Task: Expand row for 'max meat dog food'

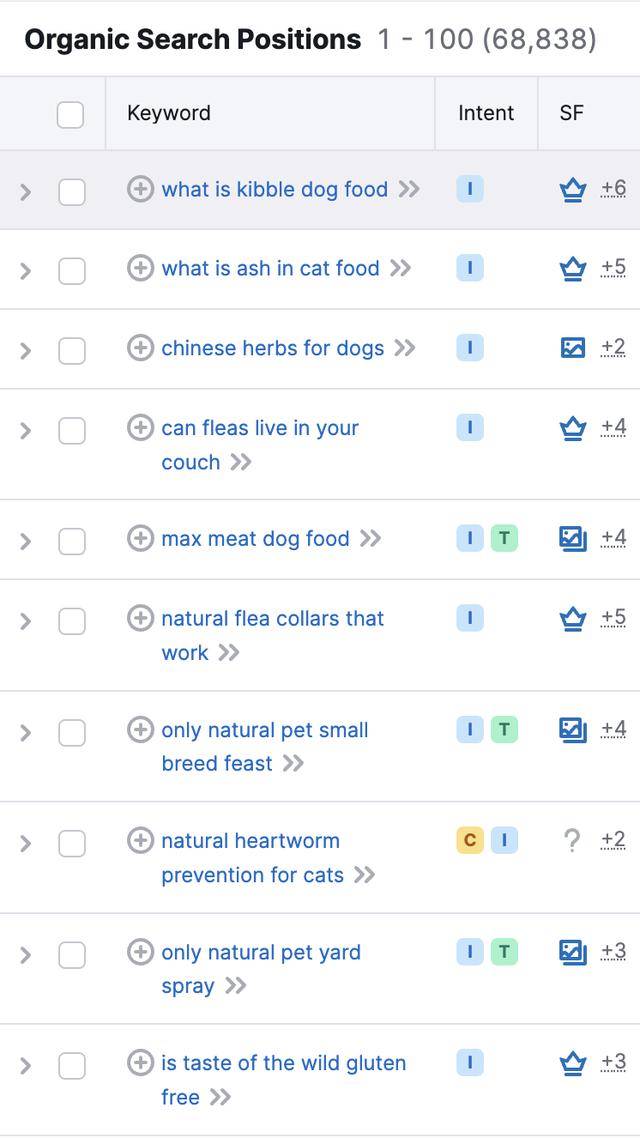Action: (x=25, y=541)
